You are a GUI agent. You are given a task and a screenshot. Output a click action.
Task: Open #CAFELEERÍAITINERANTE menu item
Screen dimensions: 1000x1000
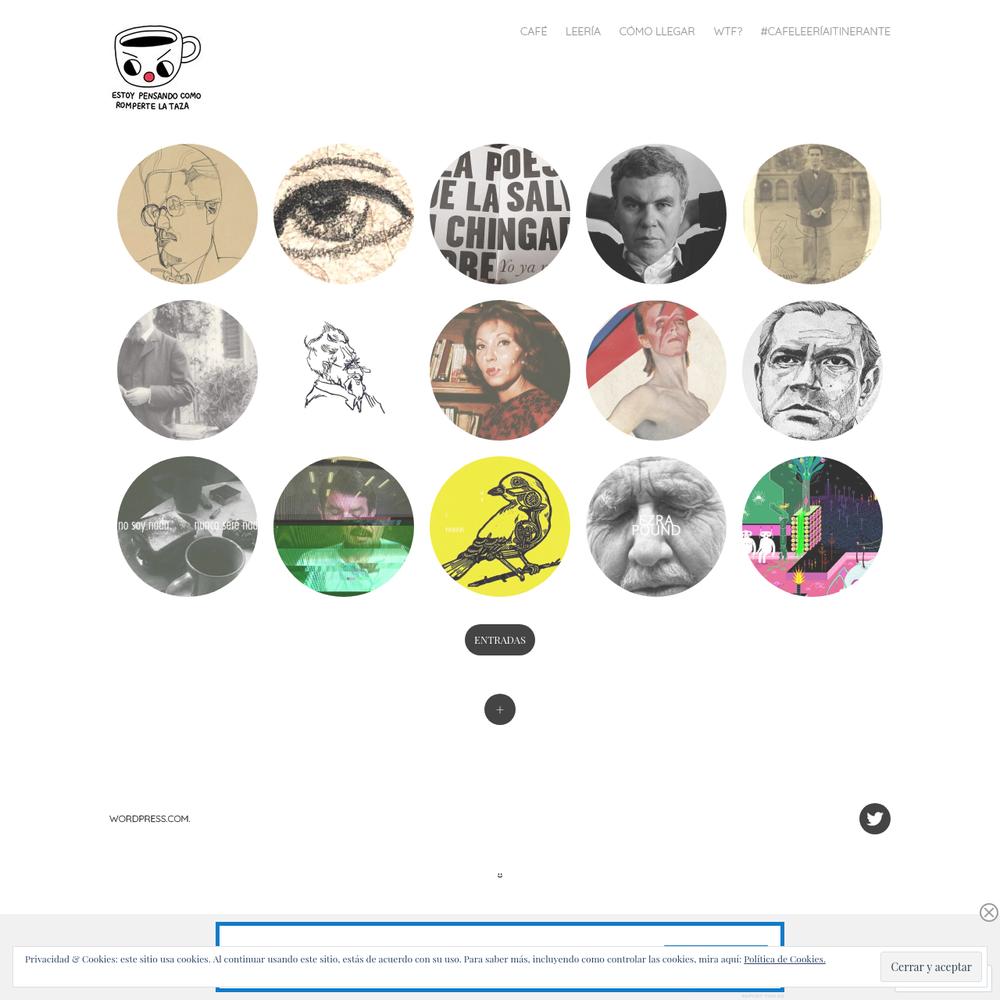pos(825,31)
